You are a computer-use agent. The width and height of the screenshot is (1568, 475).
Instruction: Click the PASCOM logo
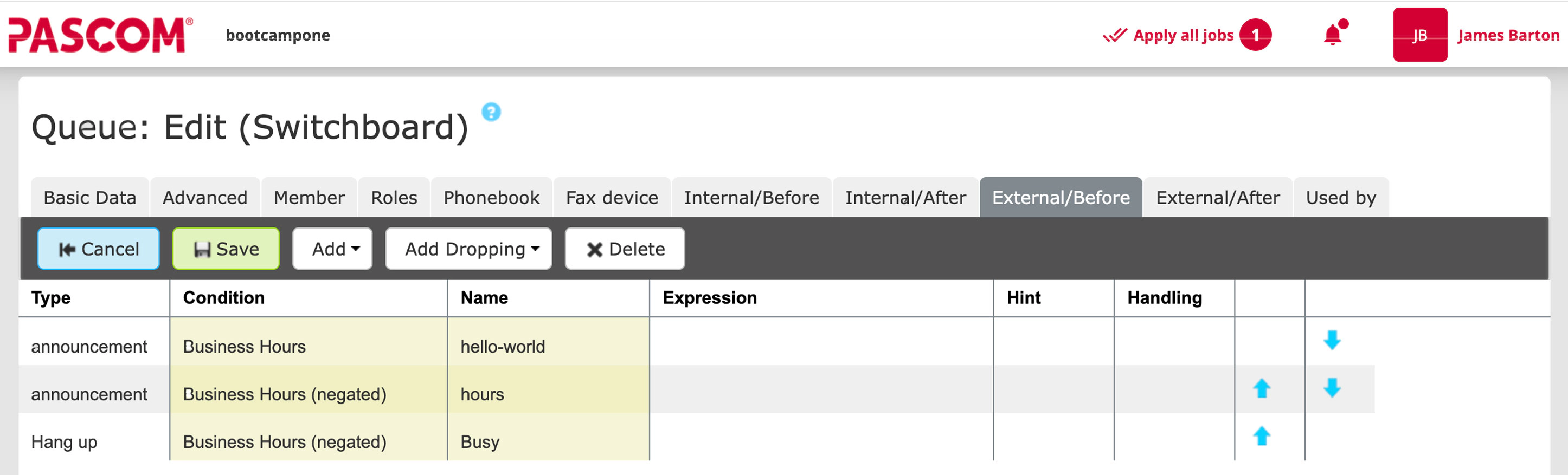pos(100,35)
